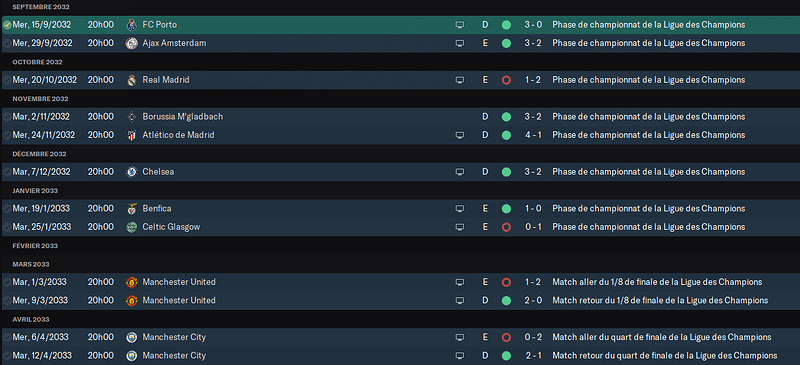Click the Celtic Glasgow crest icon

[132, 227]
